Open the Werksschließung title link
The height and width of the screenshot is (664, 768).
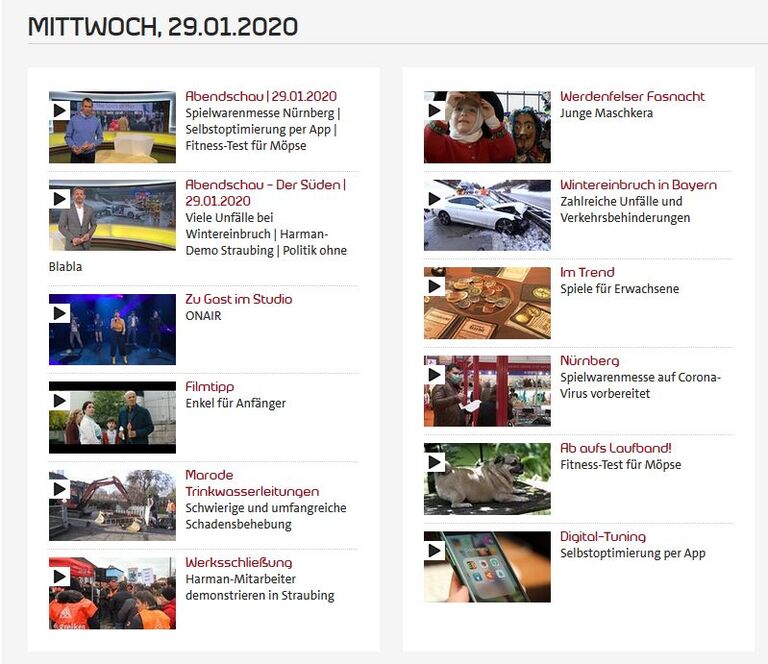tap(239, 563)
